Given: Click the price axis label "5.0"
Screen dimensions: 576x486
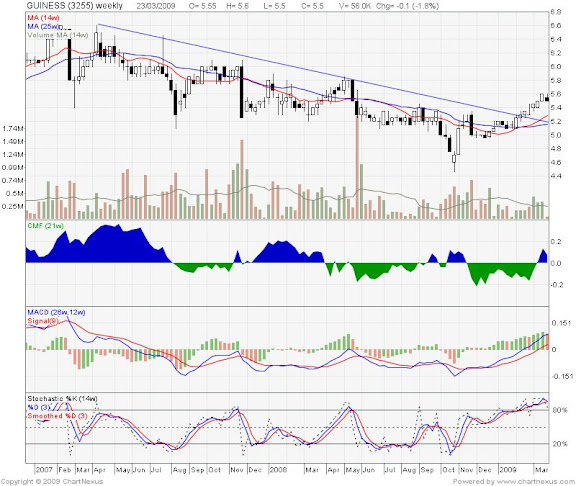Looking at the screenshot, I should pyautogui.click(x=556, y=135).
